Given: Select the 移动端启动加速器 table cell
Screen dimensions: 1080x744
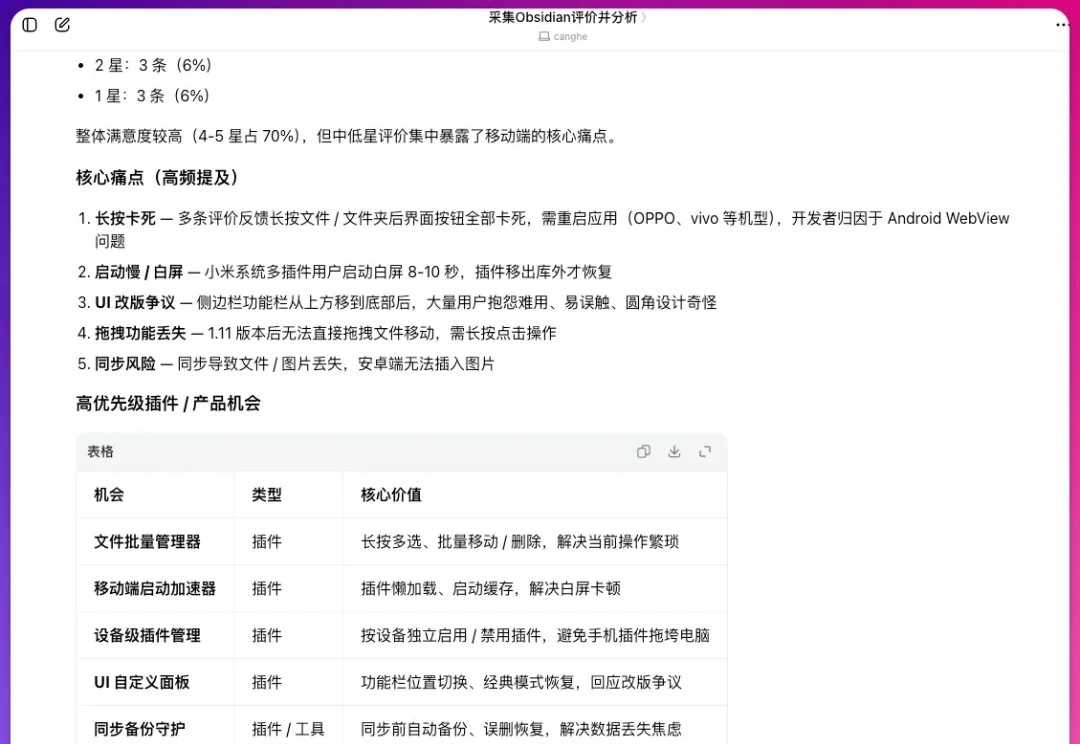Looking at the screenshot, I should pos(155,588).
